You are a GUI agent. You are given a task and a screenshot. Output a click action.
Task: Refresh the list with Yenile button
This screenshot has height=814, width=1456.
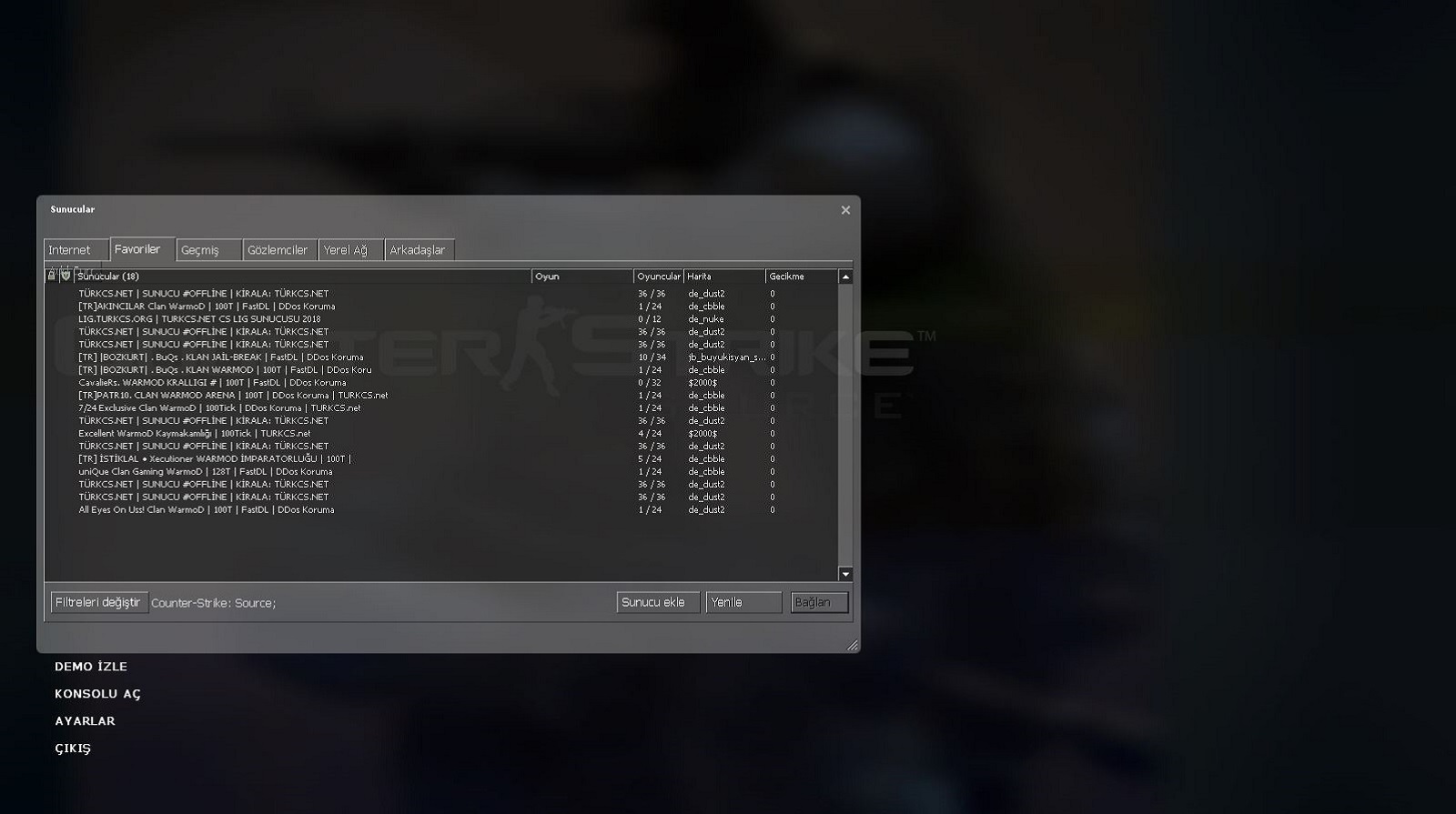pyautogui.click(x=743, y=602)
